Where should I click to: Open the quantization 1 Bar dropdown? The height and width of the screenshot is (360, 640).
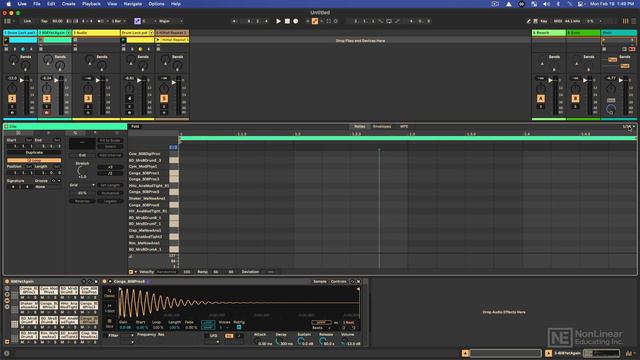[x=118, y=21]
